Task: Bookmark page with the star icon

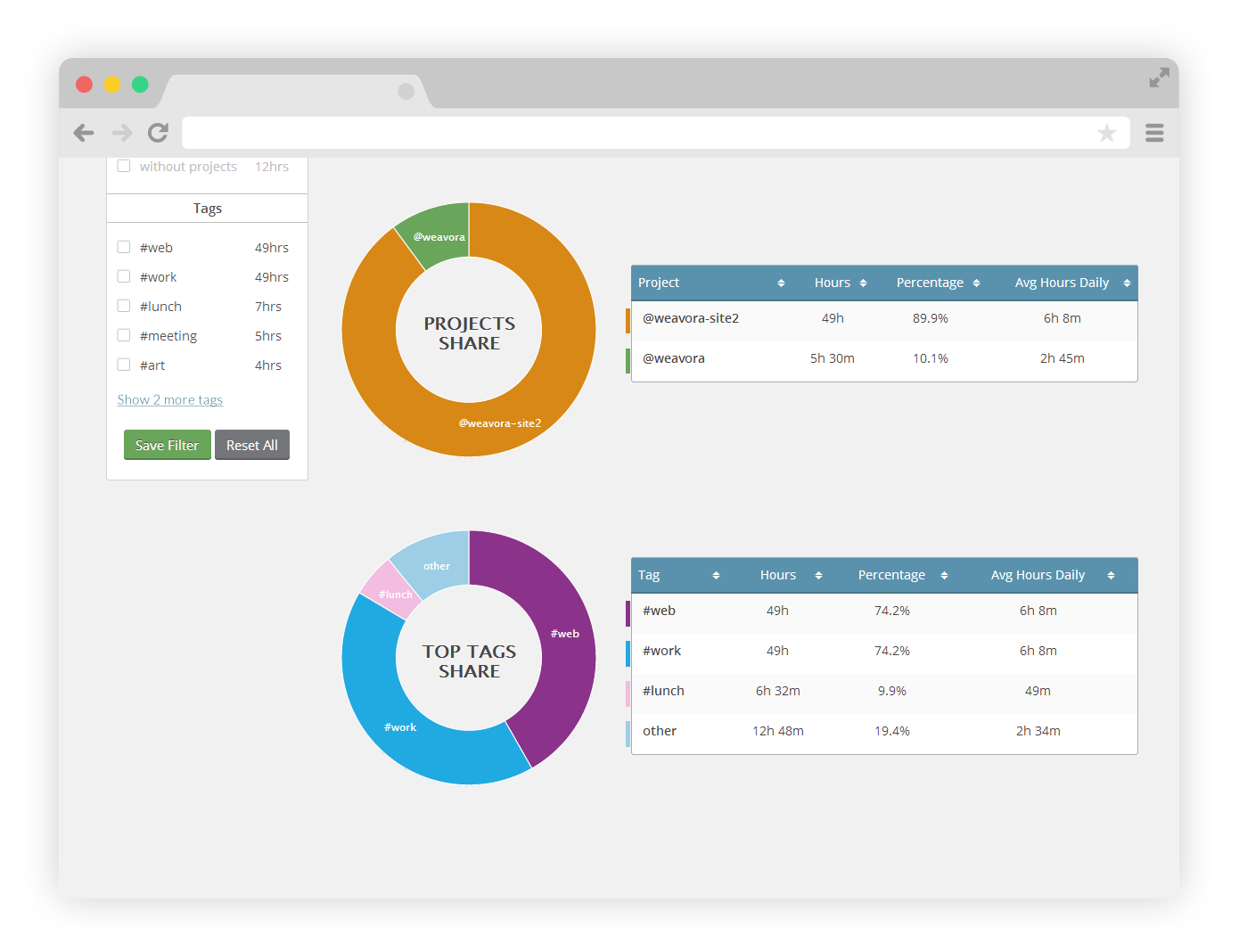Action: coord(1106,133)
